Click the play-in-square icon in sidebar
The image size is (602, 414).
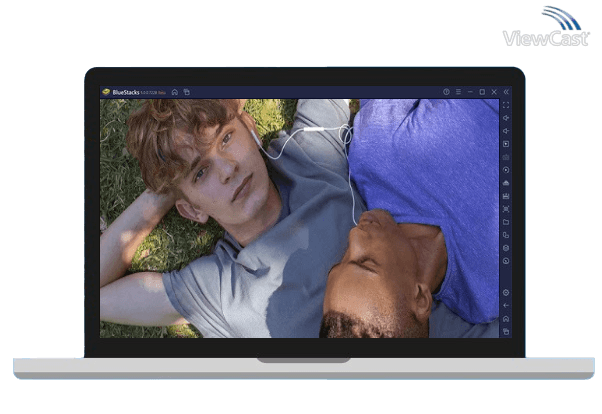click(x=506, y=144)
